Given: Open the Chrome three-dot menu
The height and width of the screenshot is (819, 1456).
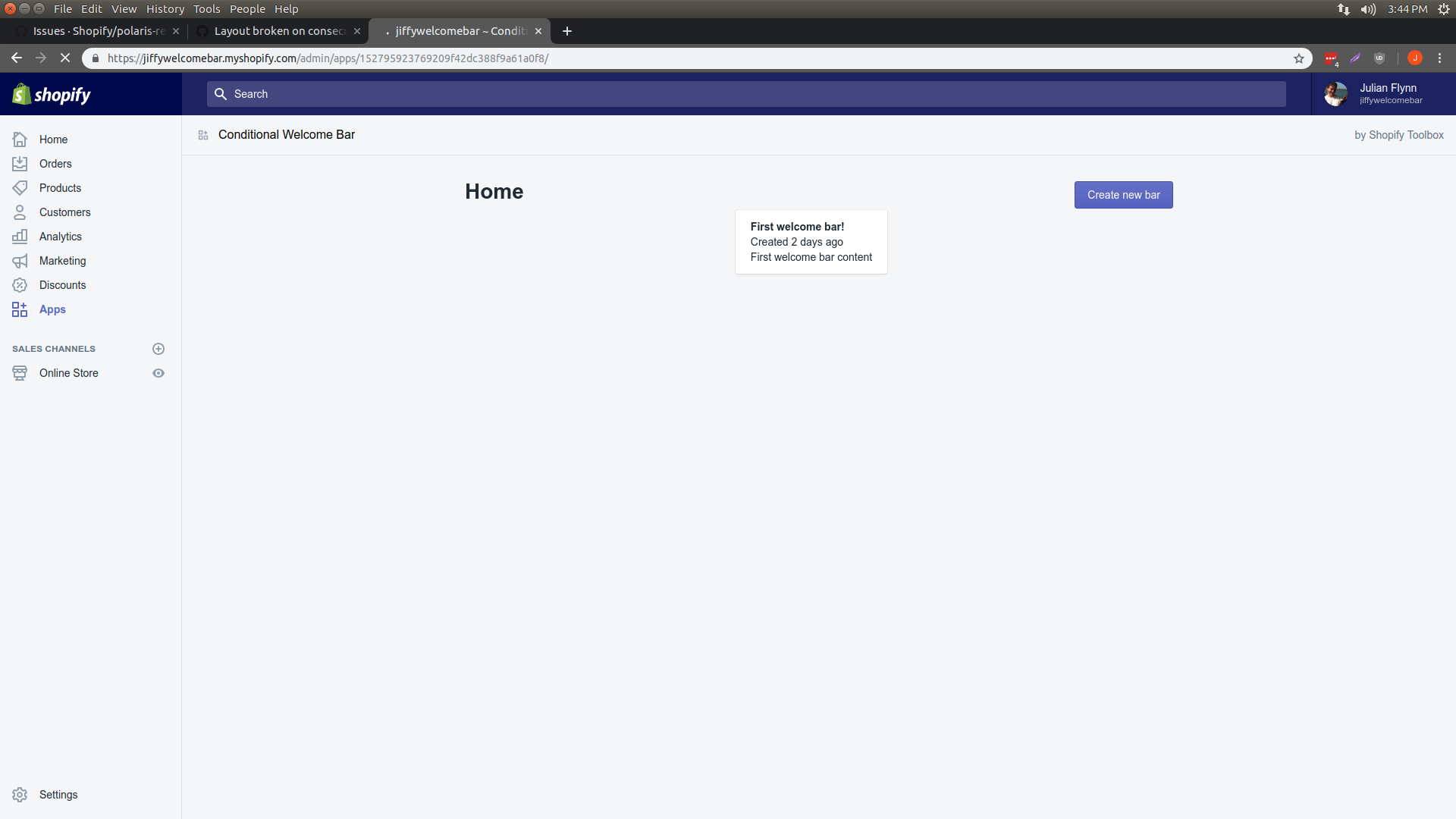Looking at the screenshot, I should tap(1440, 58).
